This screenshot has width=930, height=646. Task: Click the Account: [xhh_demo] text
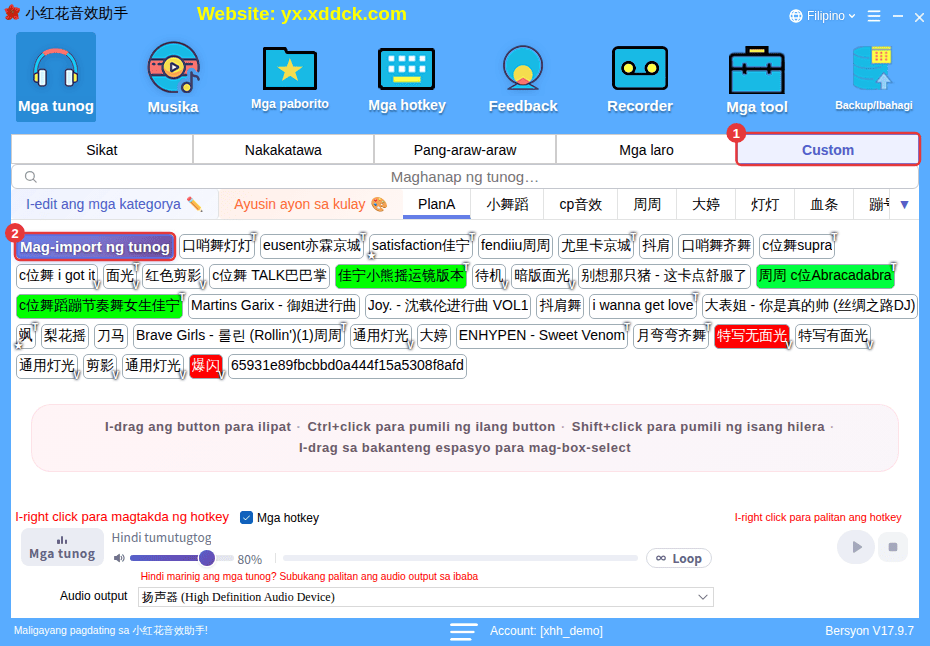point(546,631)
